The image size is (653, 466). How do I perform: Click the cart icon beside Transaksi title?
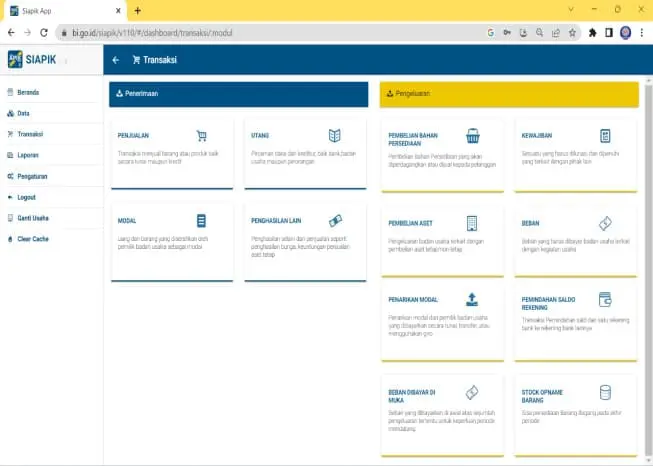pos(136,60)
